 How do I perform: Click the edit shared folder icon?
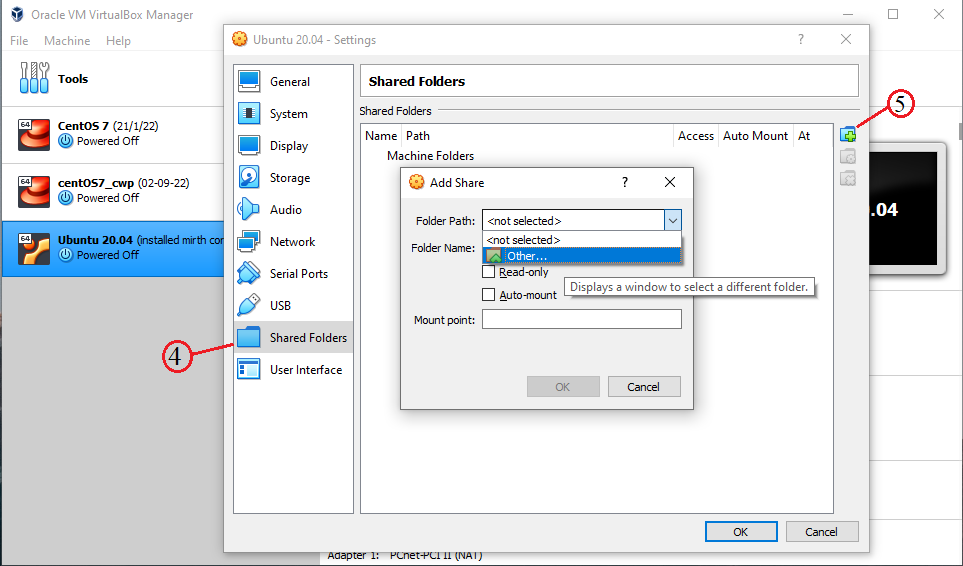click(848, 157)
